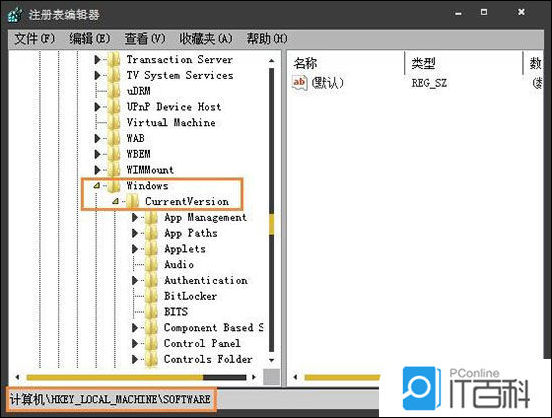Open the 文件(F) menu

pyautogui.click(x=34, y=38)
